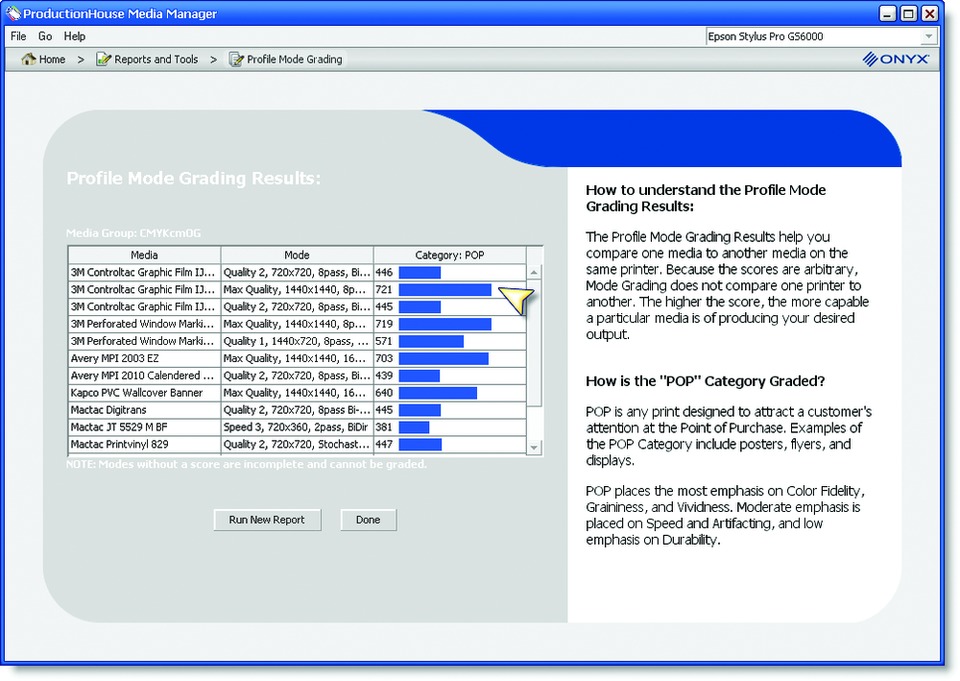Click the Run New Report button
Image resolution: width=960 pixels, height=681 pixels.
(x=267, y=520)
